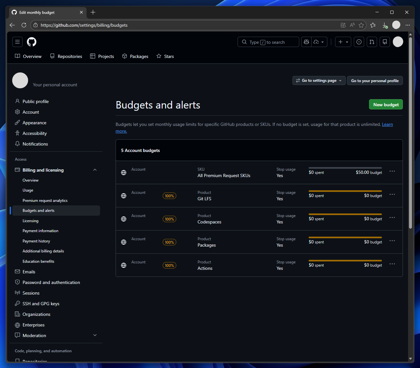Image resolution: width=420 pixels, height=368 pixels.
Task: Open the Pull requests icon in header
Action: click(x=372, y=42)
